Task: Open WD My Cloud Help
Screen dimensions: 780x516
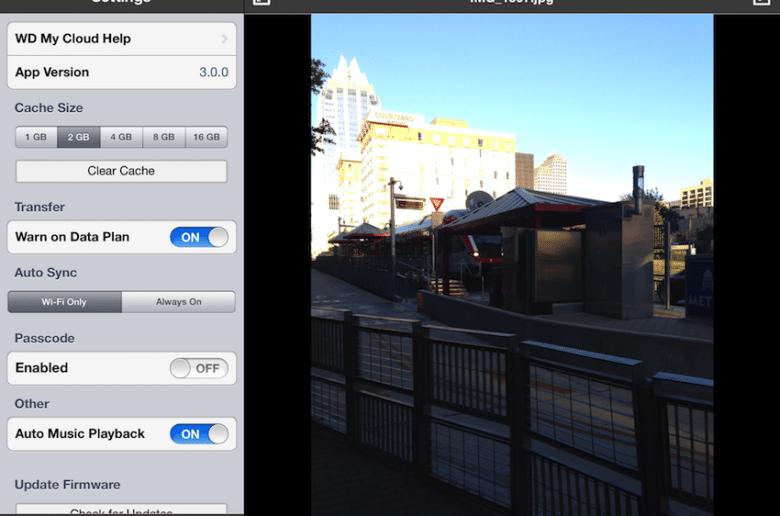Action: (x=121, y=39)
